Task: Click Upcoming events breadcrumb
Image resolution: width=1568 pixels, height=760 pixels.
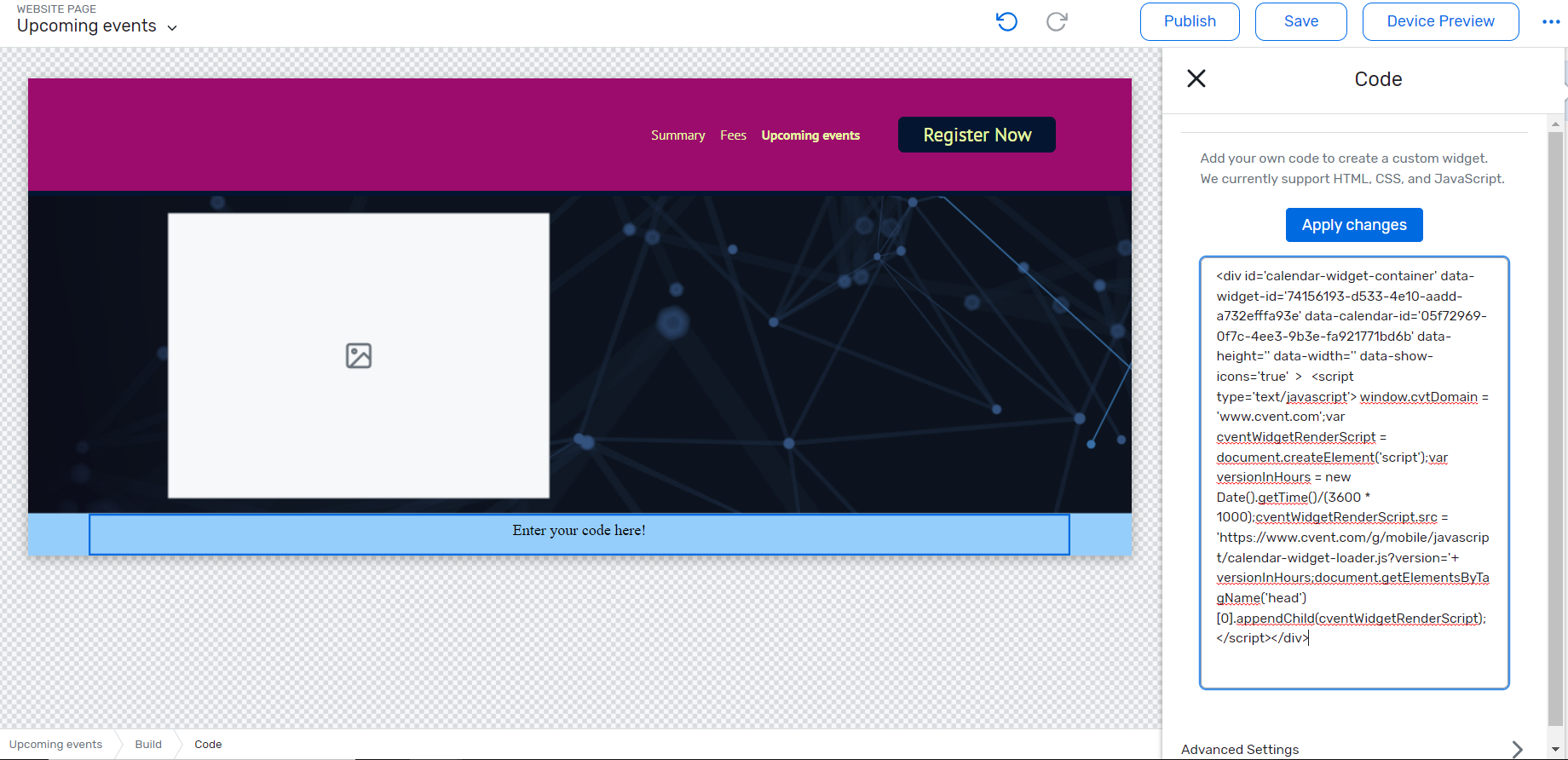Action: [55, 745]
